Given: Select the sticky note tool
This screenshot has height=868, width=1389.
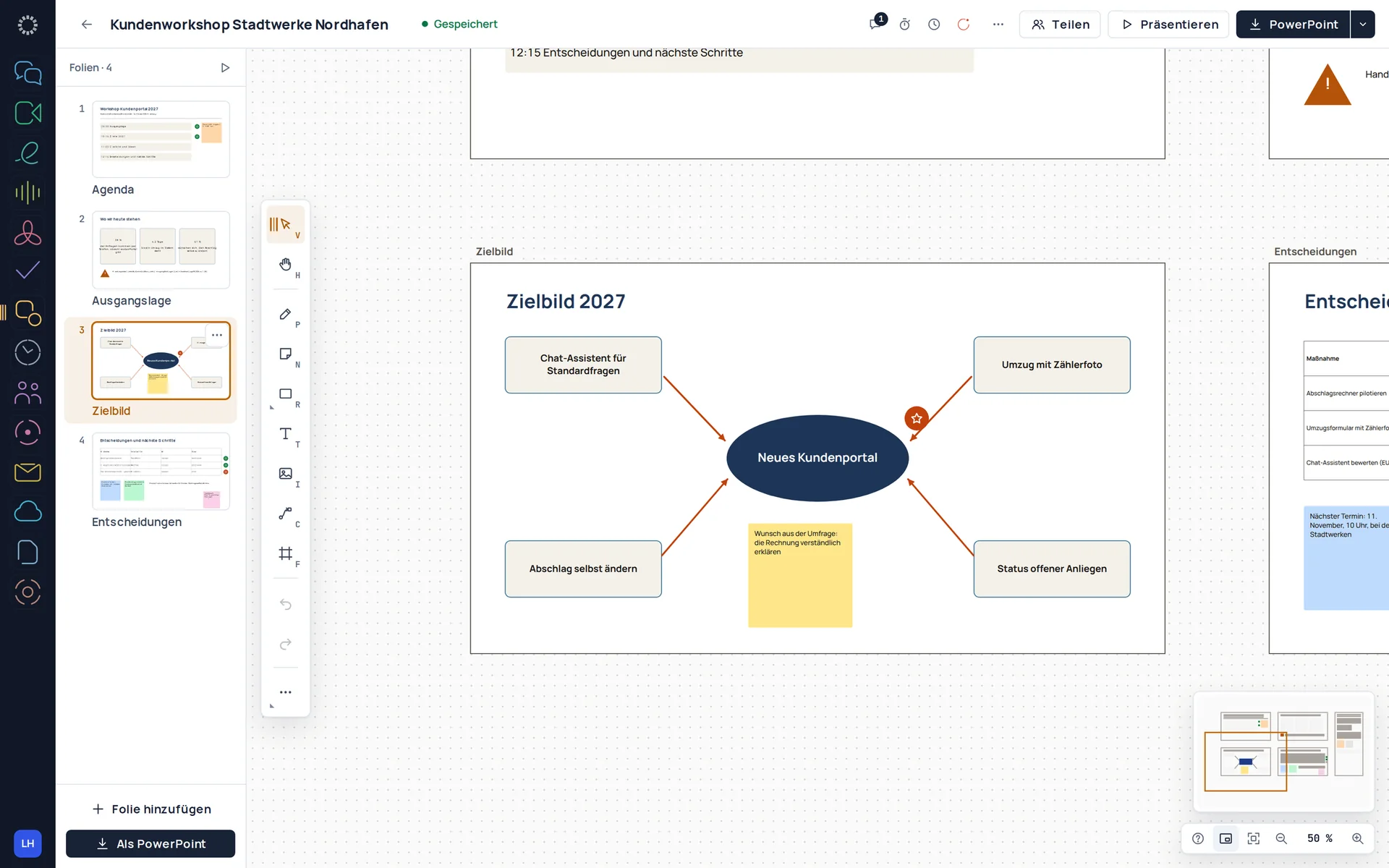Looking at the screenshot, I should point(286,354).
